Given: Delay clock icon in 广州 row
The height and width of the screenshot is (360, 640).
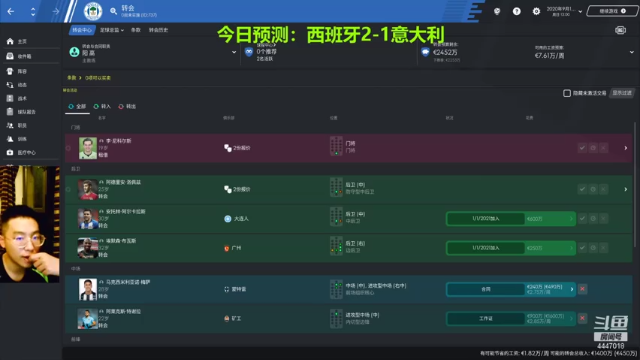Looking at the screenshot, I should click(593, 248).
